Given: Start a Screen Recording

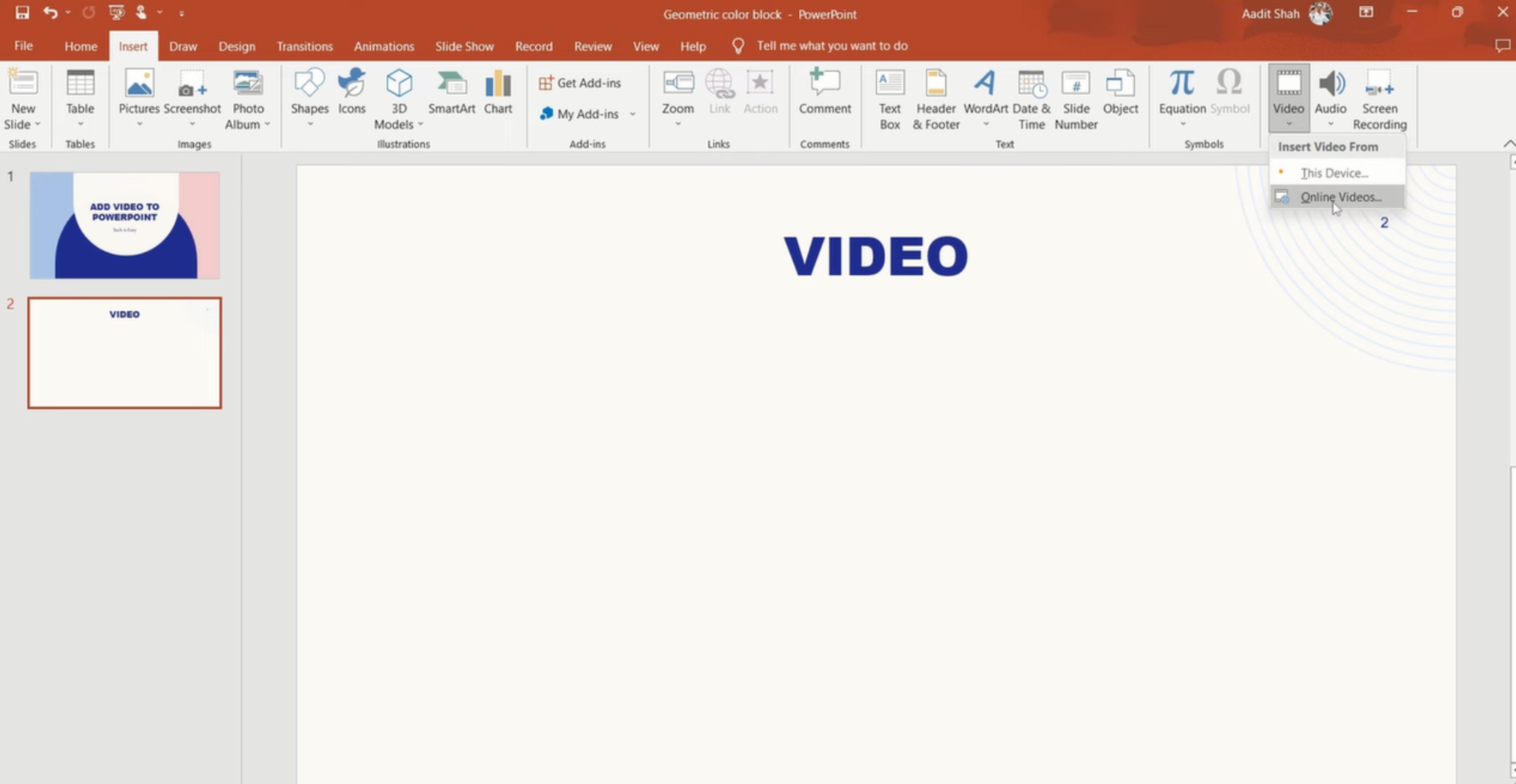Looking at the screenshot, I should [1378, 97].
